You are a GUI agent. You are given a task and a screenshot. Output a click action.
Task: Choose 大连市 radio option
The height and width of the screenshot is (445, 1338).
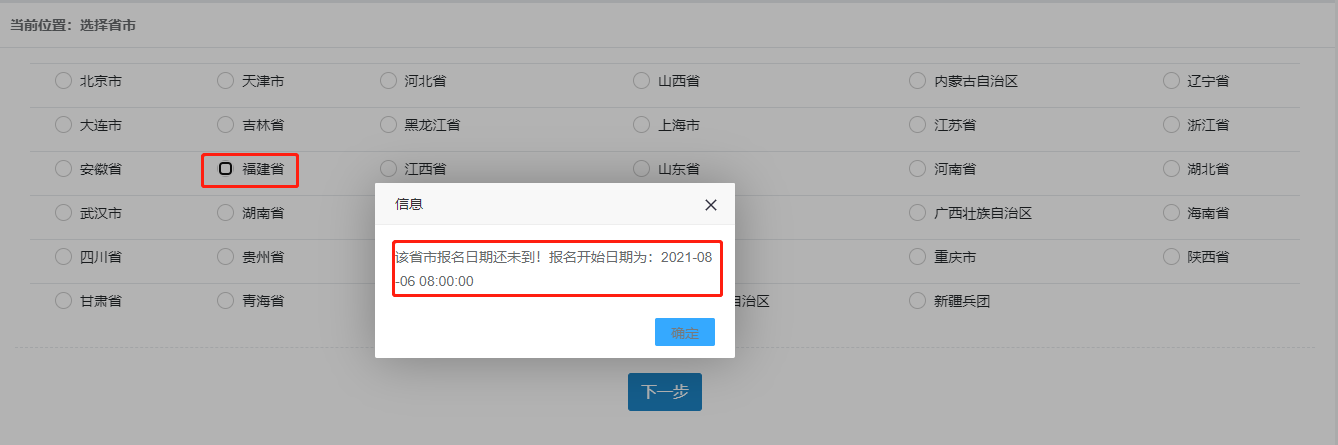click(x=63, y=125)
